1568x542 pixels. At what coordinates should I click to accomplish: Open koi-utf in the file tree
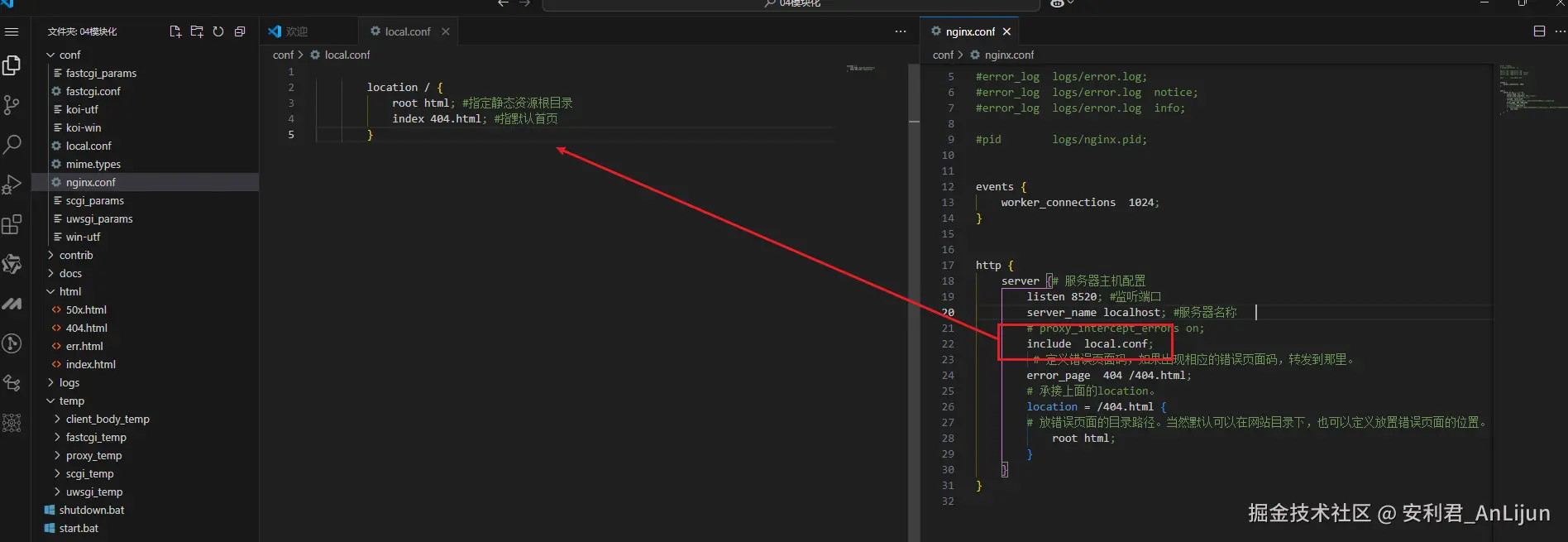pos(82,109)
